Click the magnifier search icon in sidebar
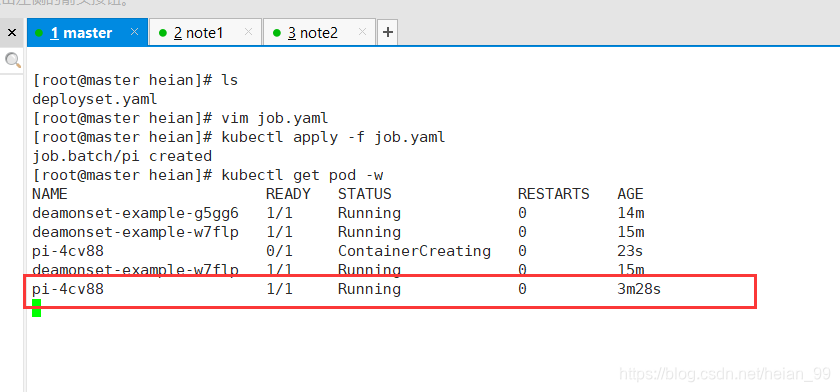This screenshot has width=840, height=392. click(x=12, y=61)
